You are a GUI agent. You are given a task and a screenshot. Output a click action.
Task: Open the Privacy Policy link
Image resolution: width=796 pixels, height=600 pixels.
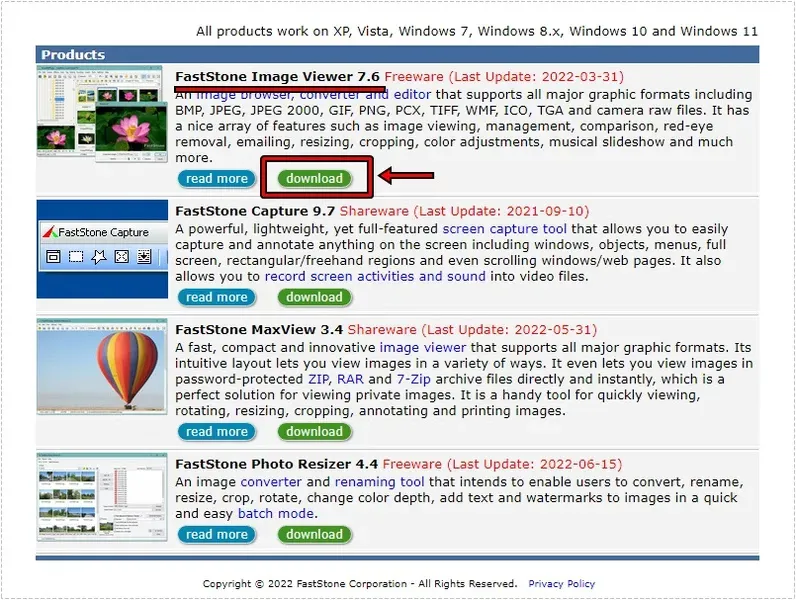click(561, 584)
